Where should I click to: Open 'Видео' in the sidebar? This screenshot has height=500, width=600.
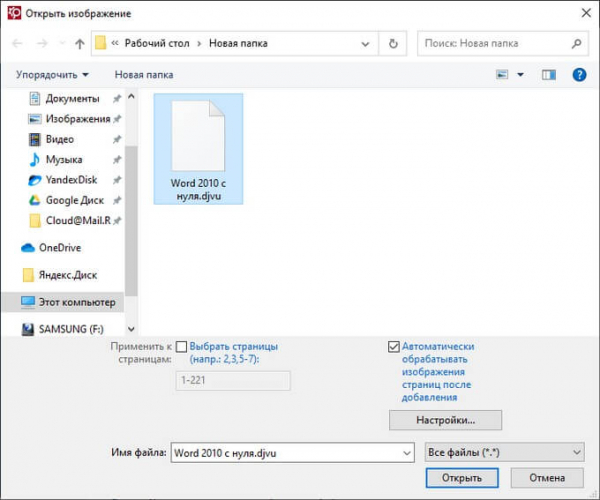point(60,139)
